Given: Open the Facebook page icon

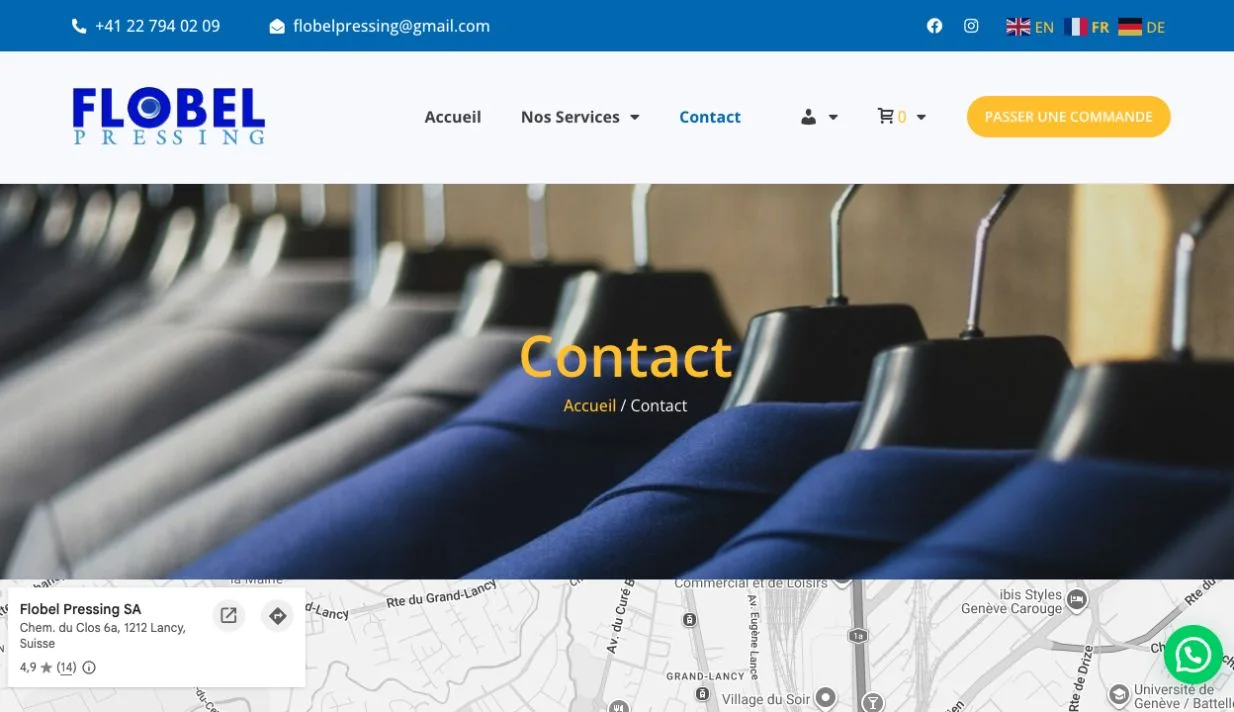Looking at the screenshot, I should pos(934,26).
